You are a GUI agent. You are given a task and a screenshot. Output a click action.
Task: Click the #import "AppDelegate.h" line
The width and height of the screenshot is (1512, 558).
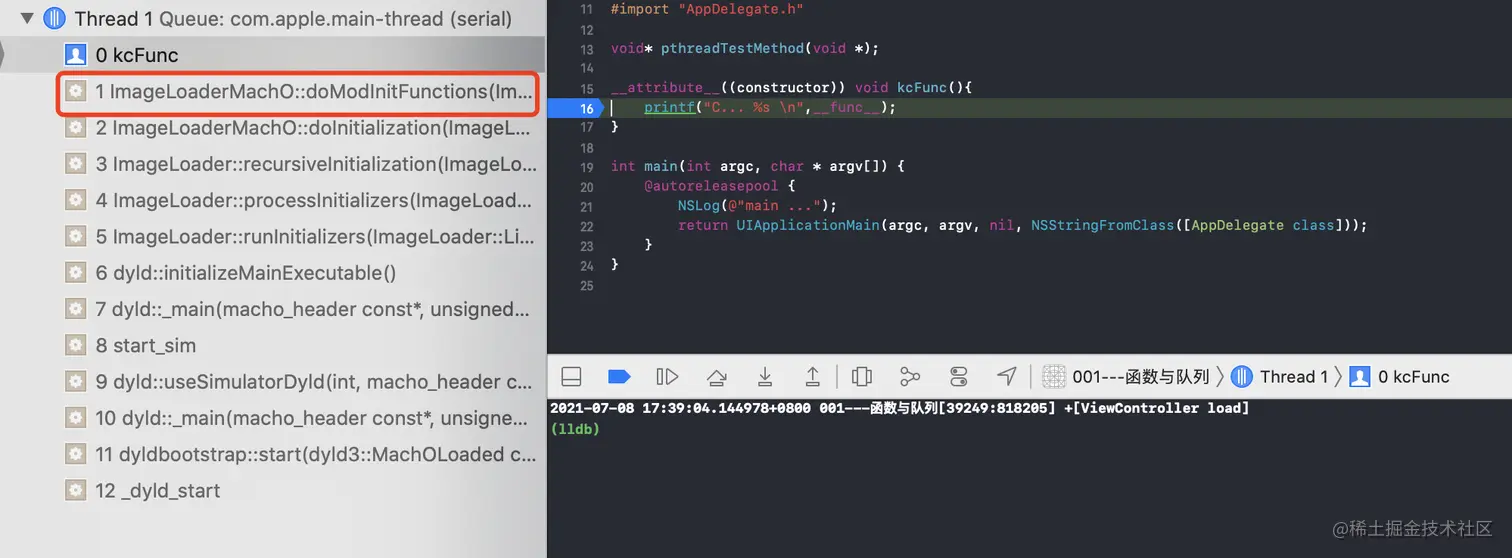[x=707, y=9]
